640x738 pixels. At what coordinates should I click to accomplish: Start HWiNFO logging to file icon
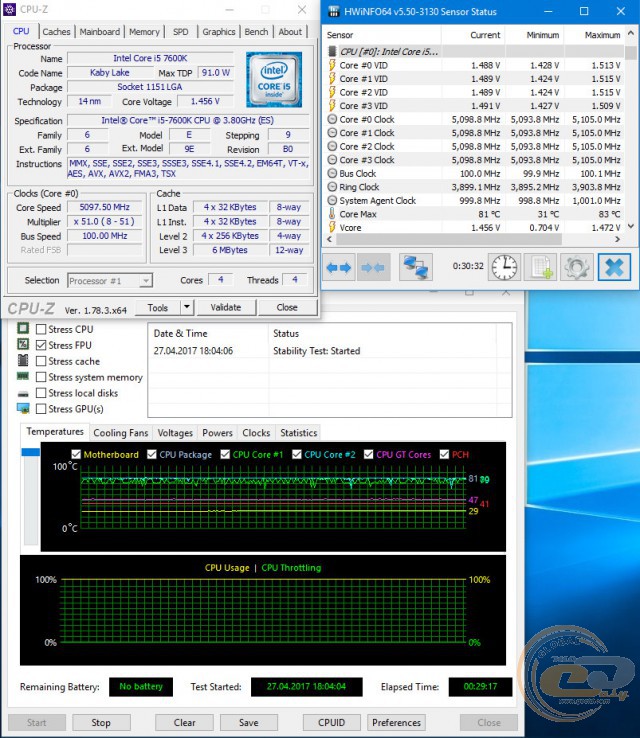click(540, 267)
